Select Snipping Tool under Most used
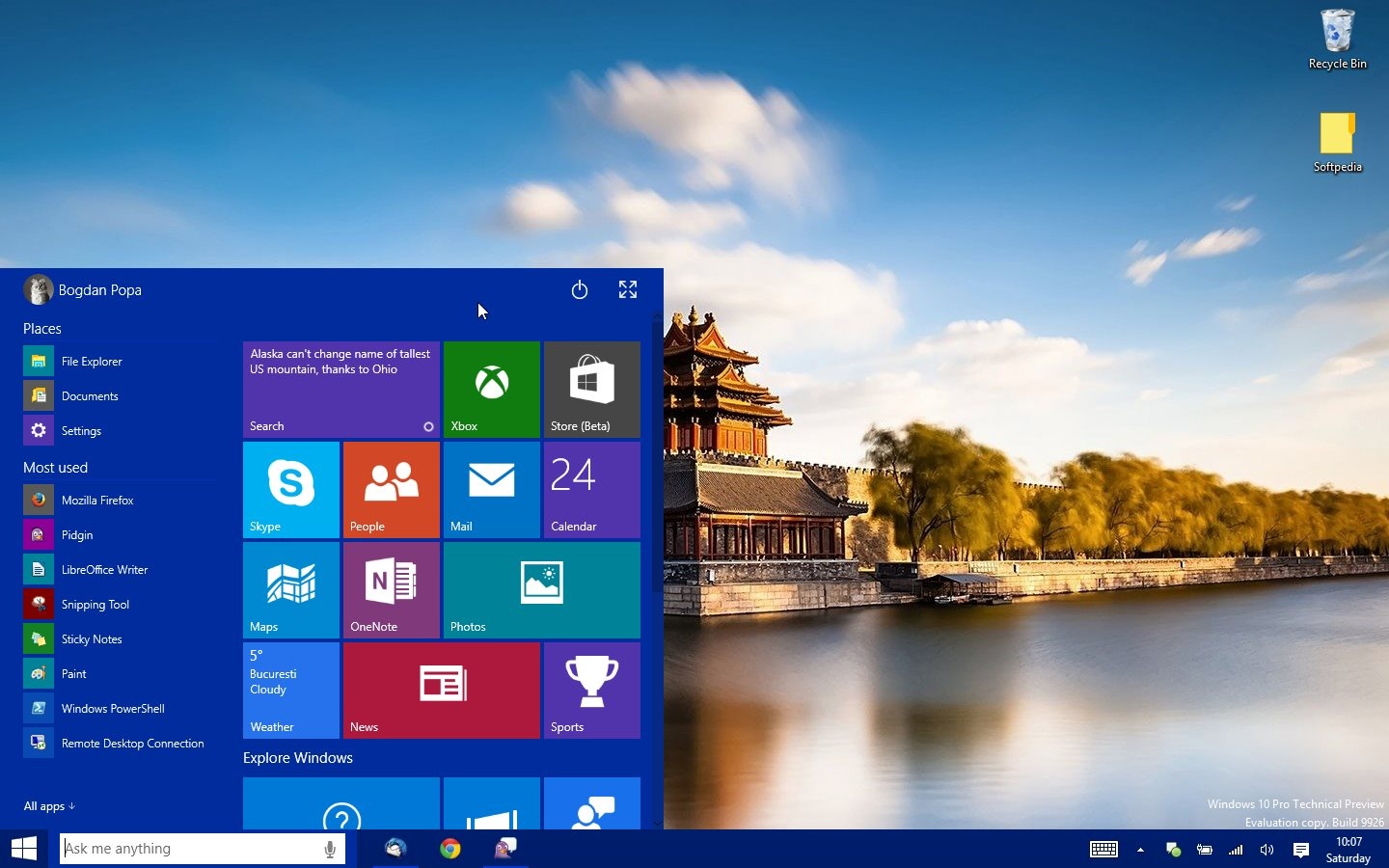 tap(94, 604)
